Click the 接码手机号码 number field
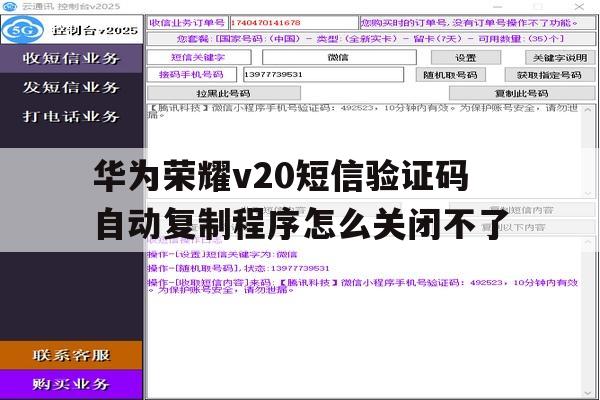The width and height of the screenshot is (600, 400). (x=323, y=75)
